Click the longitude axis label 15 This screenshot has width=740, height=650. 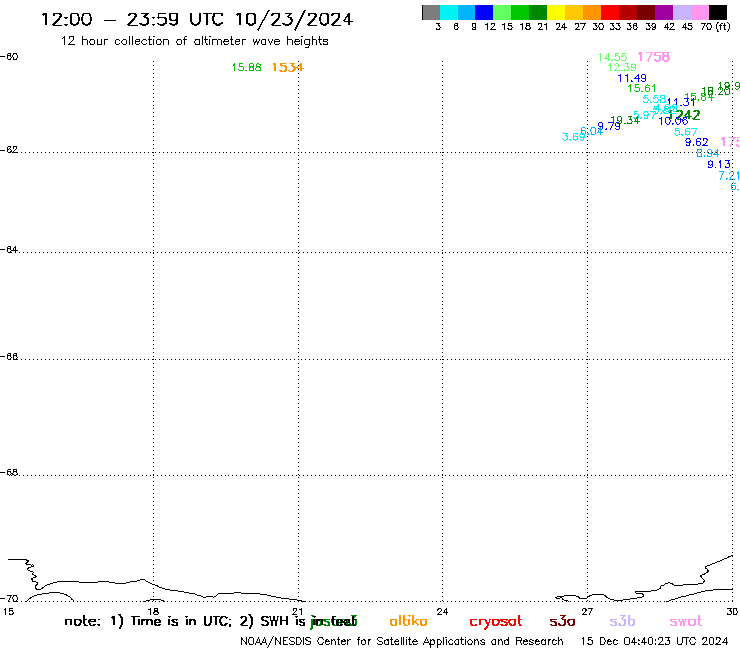click(8, 612)
